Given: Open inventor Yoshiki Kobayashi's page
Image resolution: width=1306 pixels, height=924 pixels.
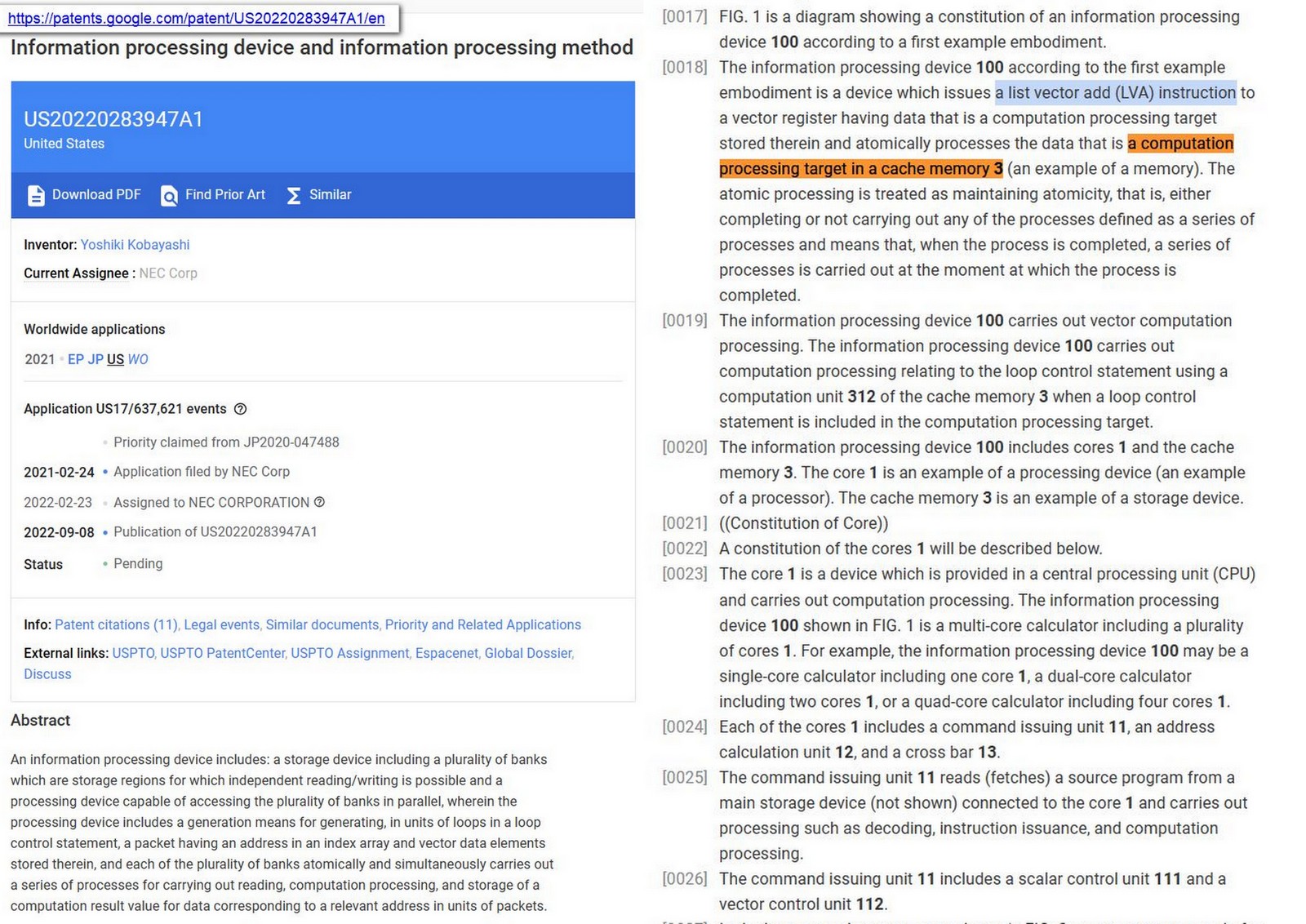Looking at the screenshot, I should coord(135,244).
